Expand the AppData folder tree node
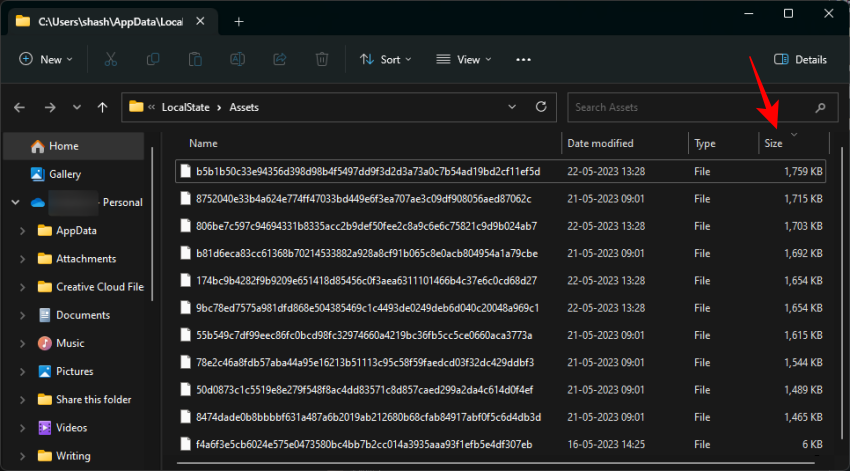This screenshot has height=471, width=850. 23,231
